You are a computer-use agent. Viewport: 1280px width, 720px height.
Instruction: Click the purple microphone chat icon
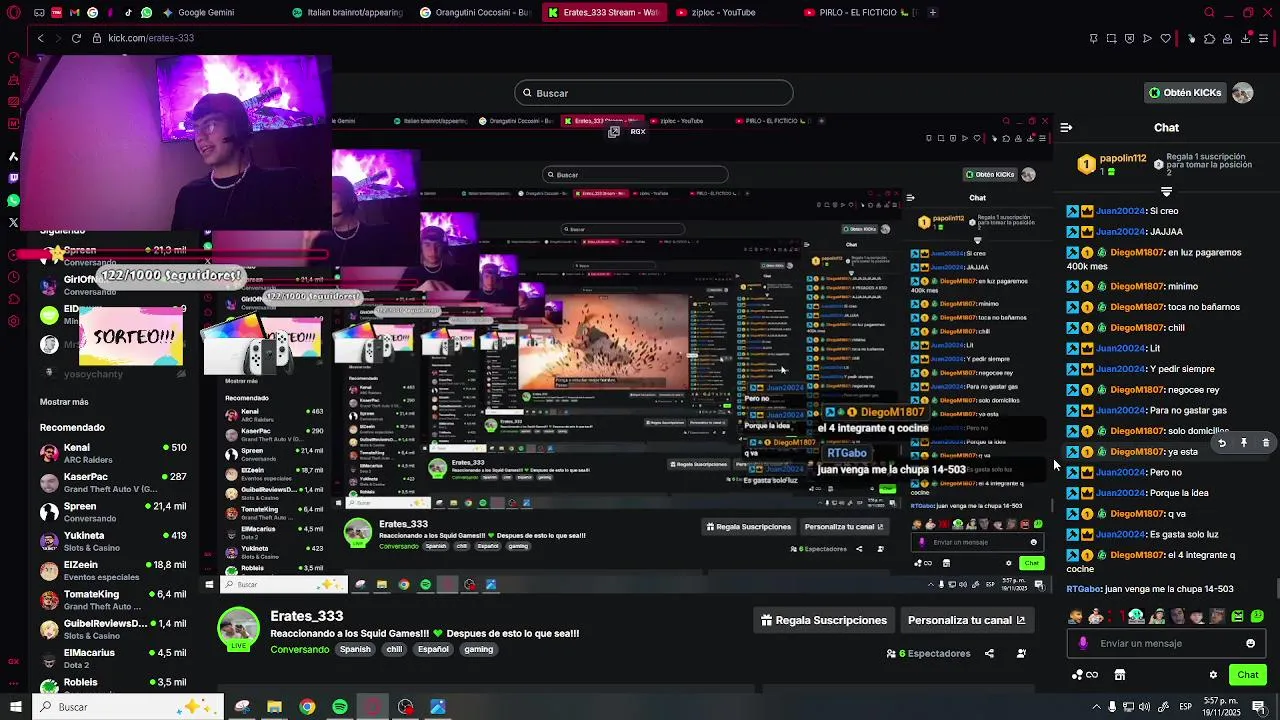[1083, 644]
